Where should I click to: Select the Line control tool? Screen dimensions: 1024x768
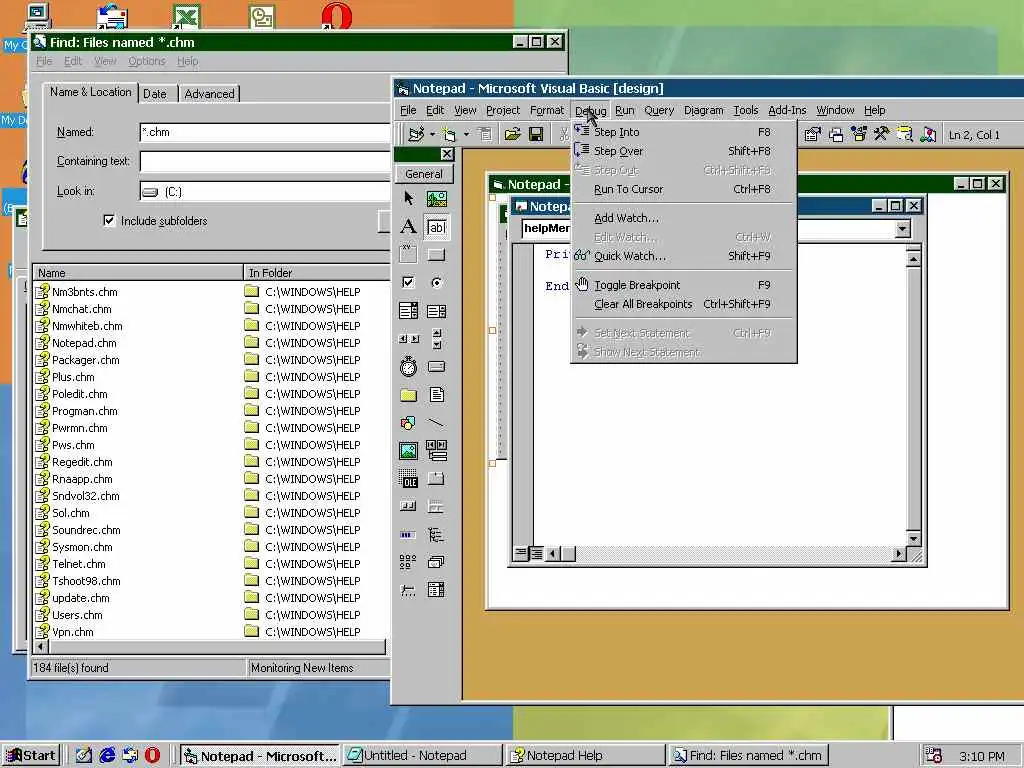click(436, 423)
